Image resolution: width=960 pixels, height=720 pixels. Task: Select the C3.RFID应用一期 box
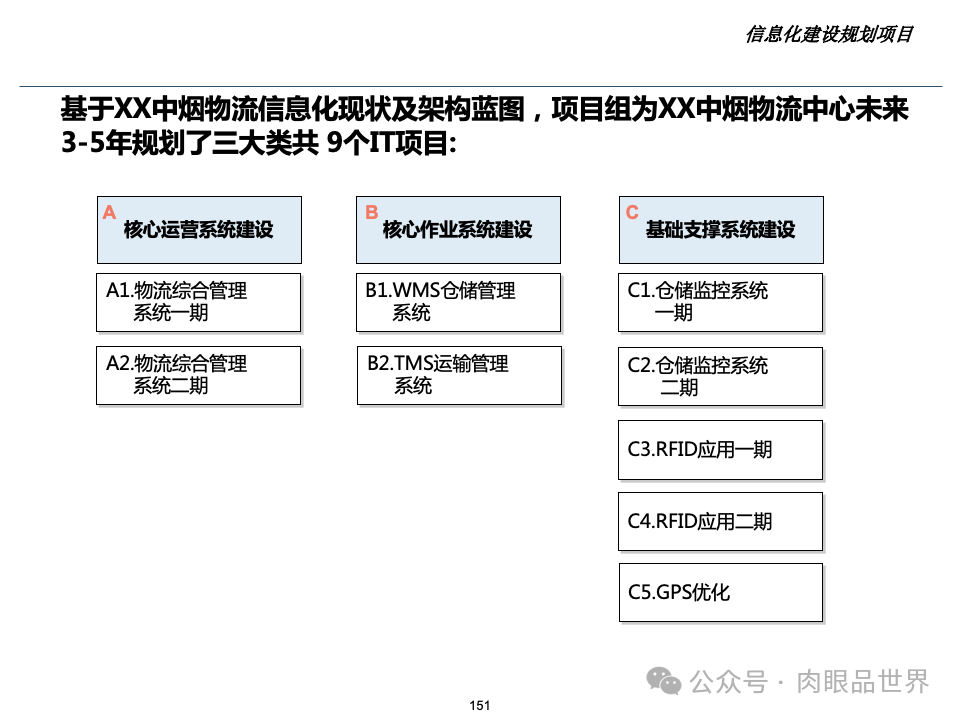(720, 450)
